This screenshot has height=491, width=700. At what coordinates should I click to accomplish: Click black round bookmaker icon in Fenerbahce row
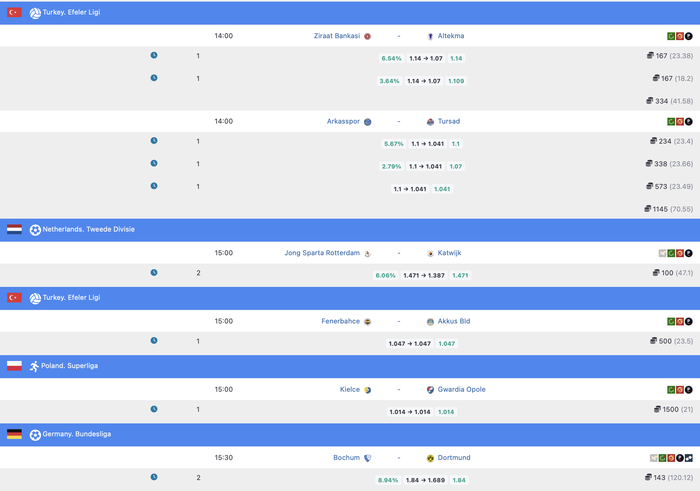(688, 321)
